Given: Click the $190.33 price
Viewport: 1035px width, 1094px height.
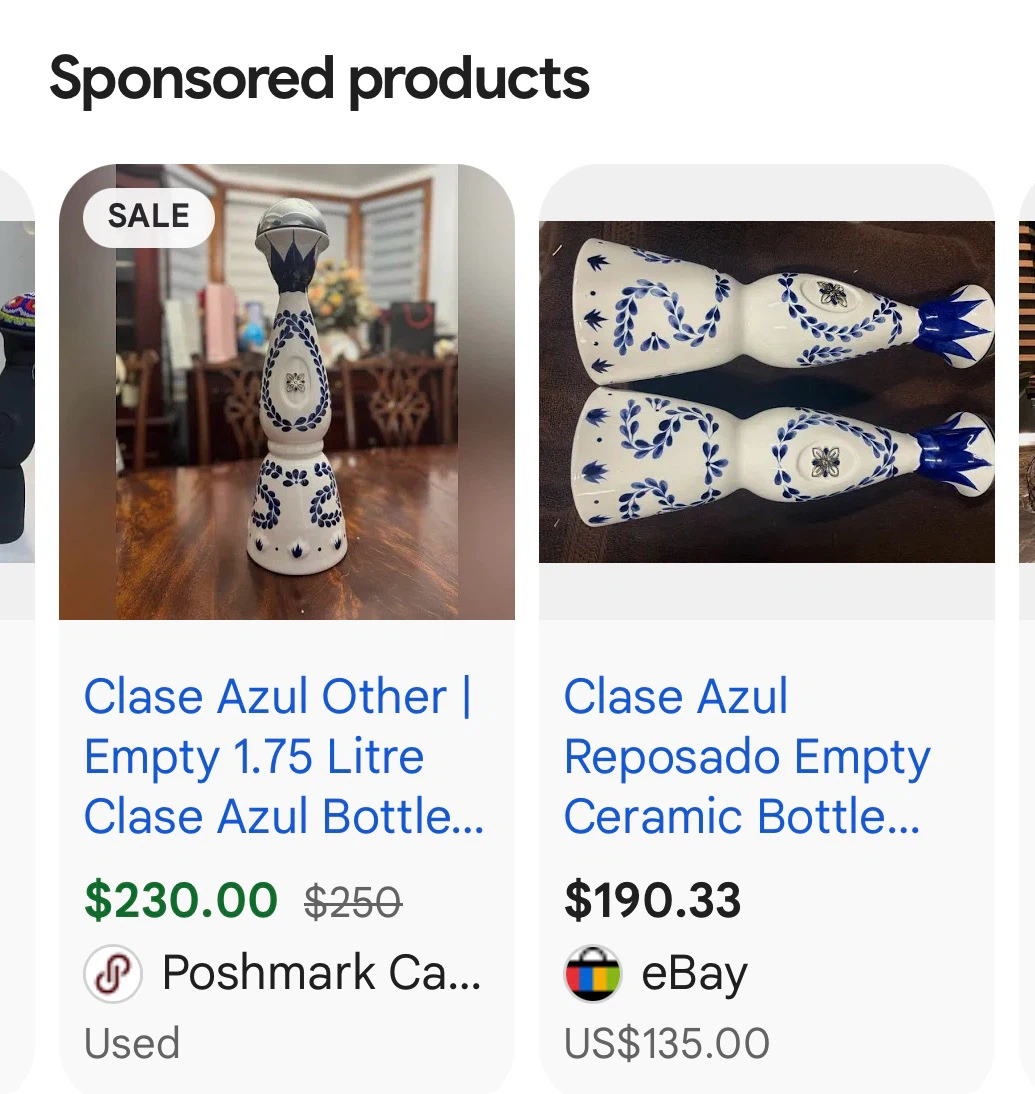Looking at the screenshot, I should [653, 900].
